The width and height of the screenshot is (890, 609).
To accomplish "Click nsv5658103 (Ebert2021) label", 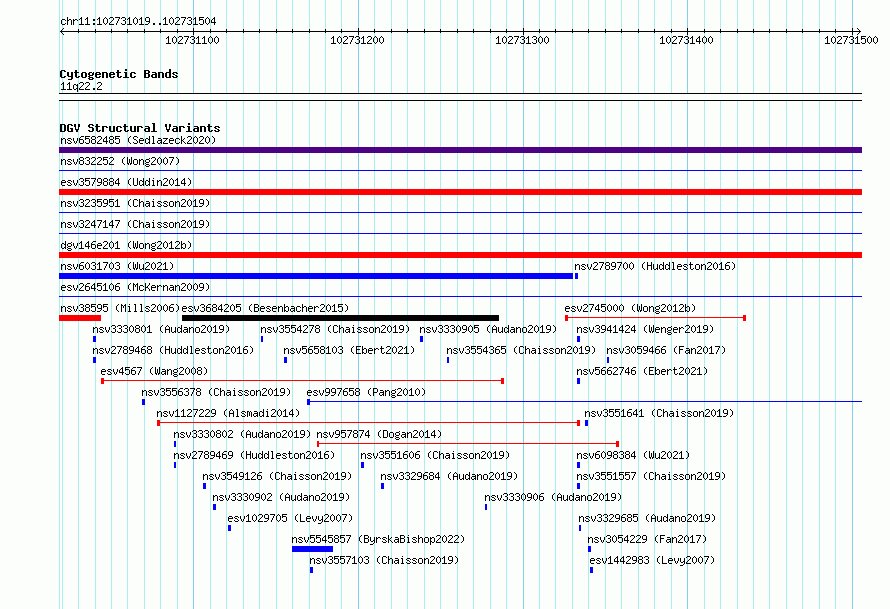I will (349, 350).
